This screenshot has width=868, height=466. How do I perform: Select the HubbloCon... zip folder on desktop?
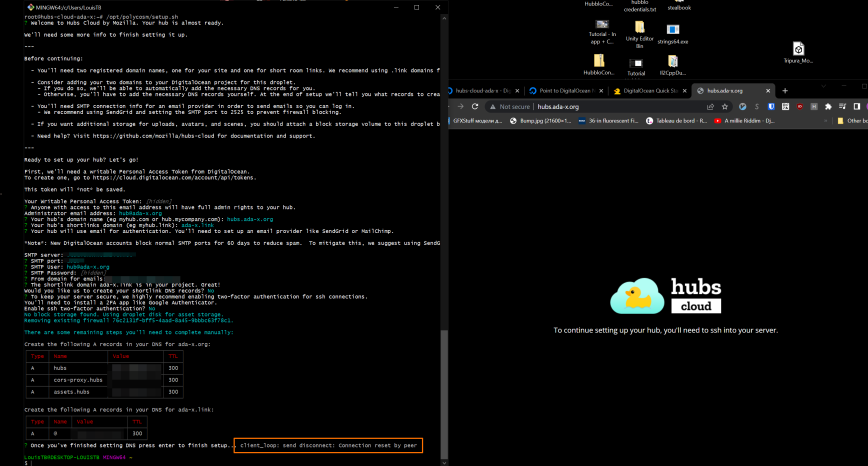click(598, 65)
